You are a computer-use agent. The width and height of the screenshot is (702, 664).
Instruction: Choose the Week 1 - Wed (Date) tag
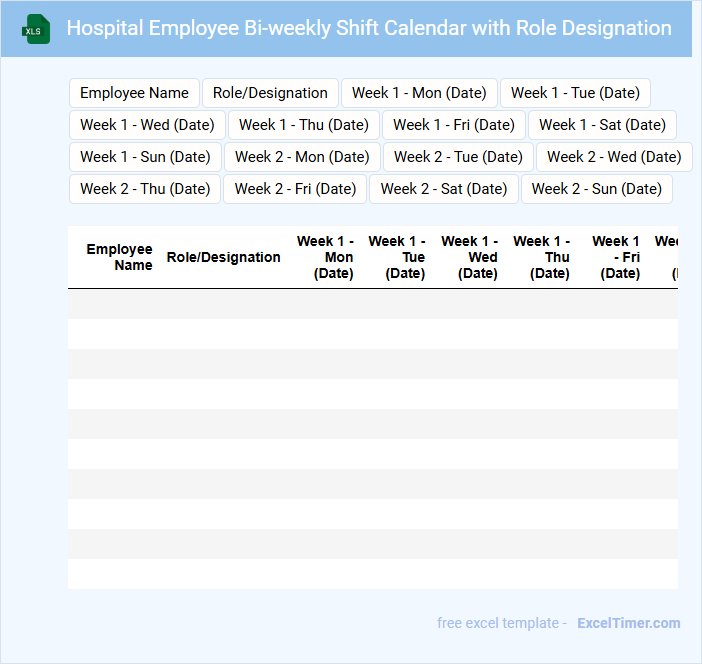(x=147, y=125)
